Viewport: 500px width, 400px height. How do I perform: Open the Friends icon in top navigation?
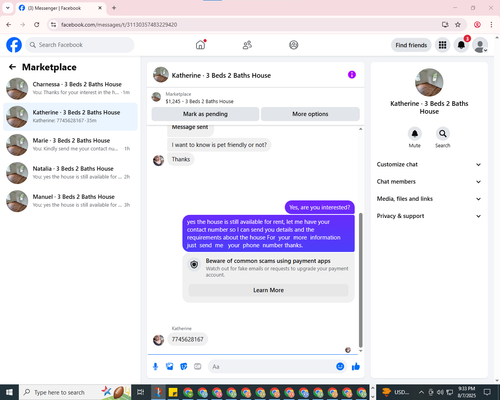point(247,45)
